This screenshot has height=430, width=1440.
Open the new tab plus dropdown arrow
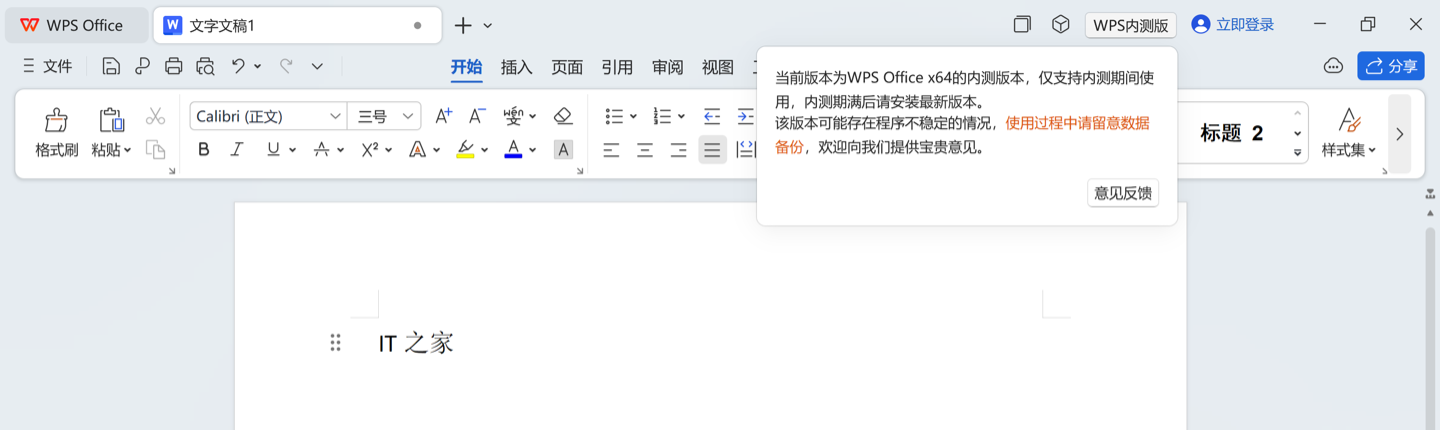tap(488, 25)
